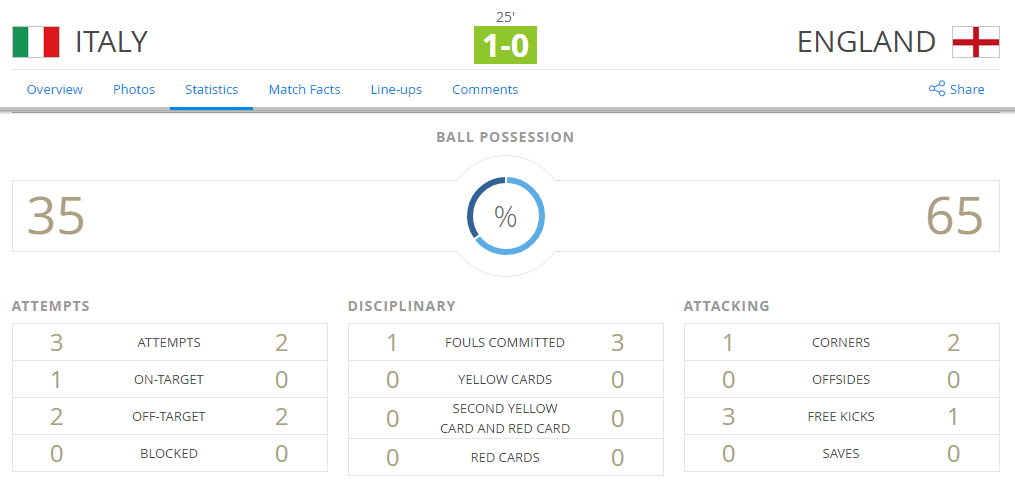1015x488 pixels.
Task: Click the On-Target attempts row label
Action: point(169,379)
